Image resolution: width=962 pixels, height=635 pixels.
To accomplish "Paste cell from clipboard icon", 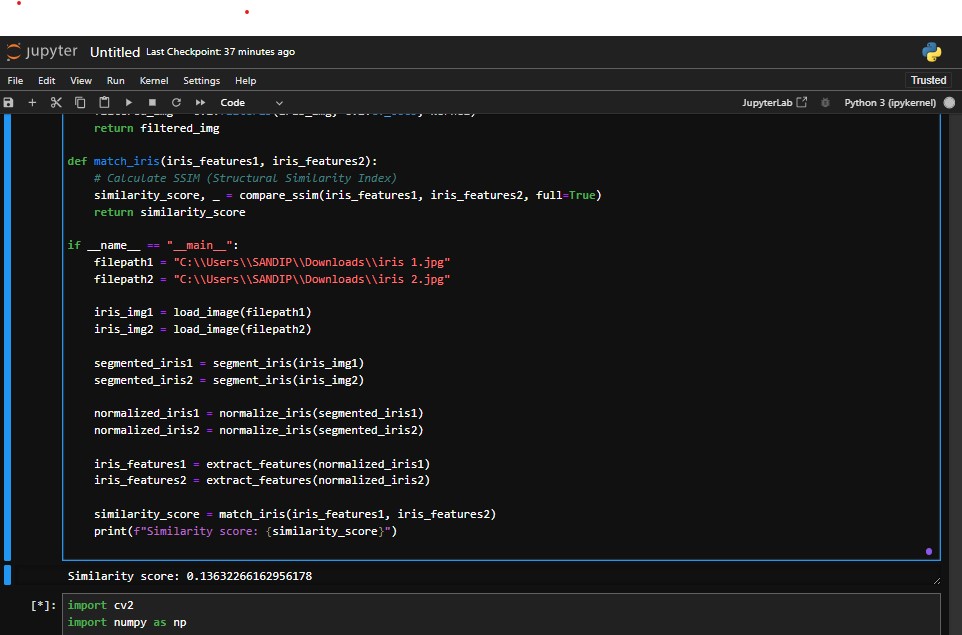I will (x=104, y=102).
